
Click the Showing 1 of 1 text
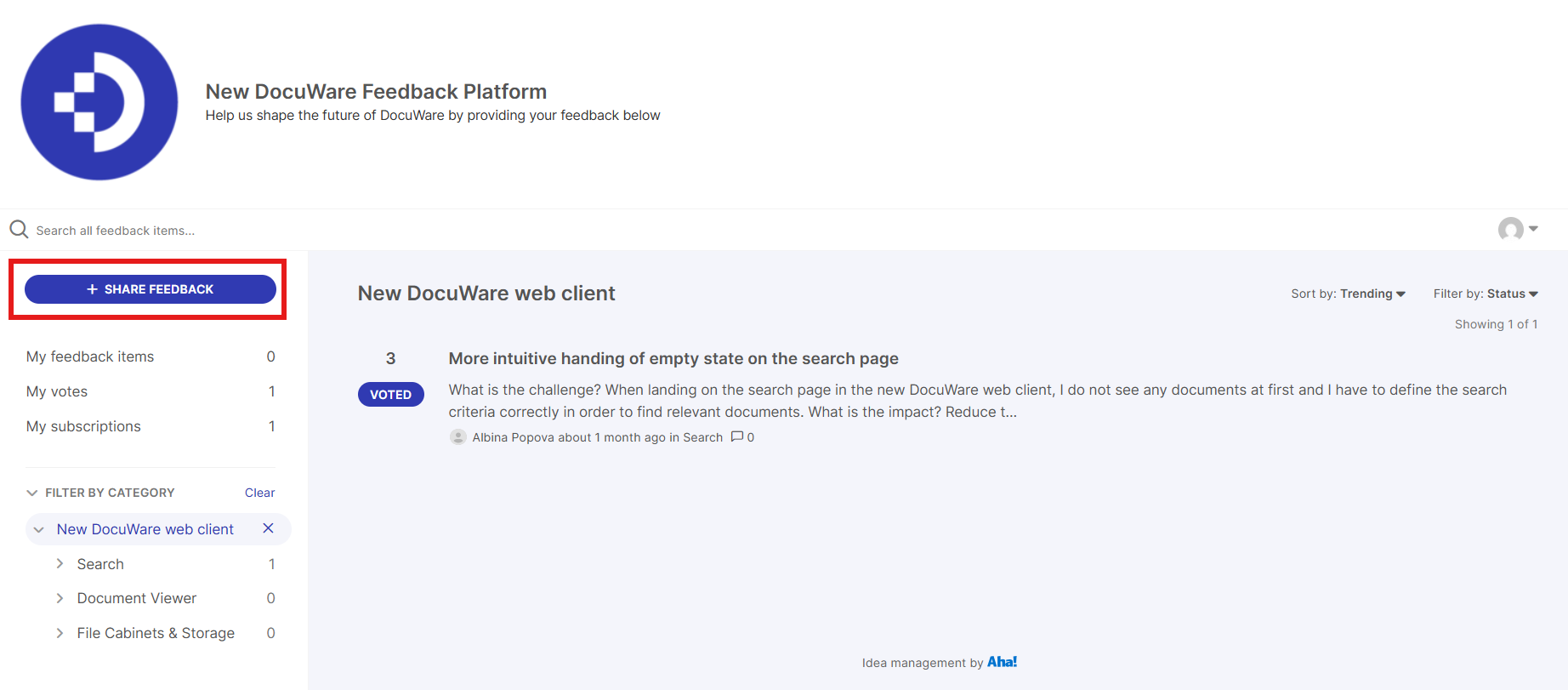tap(1496, 324)
